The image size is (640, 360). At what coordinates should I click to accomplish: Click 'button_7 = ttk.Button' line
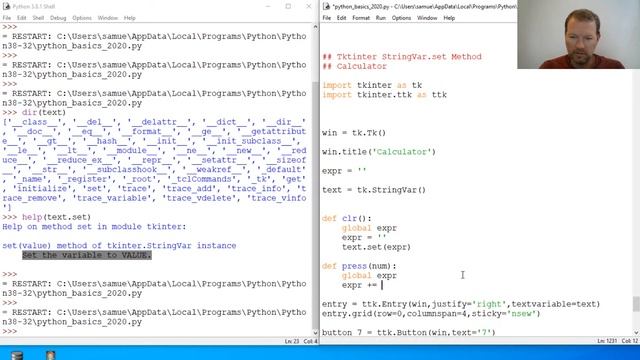(x=409, y=332)
